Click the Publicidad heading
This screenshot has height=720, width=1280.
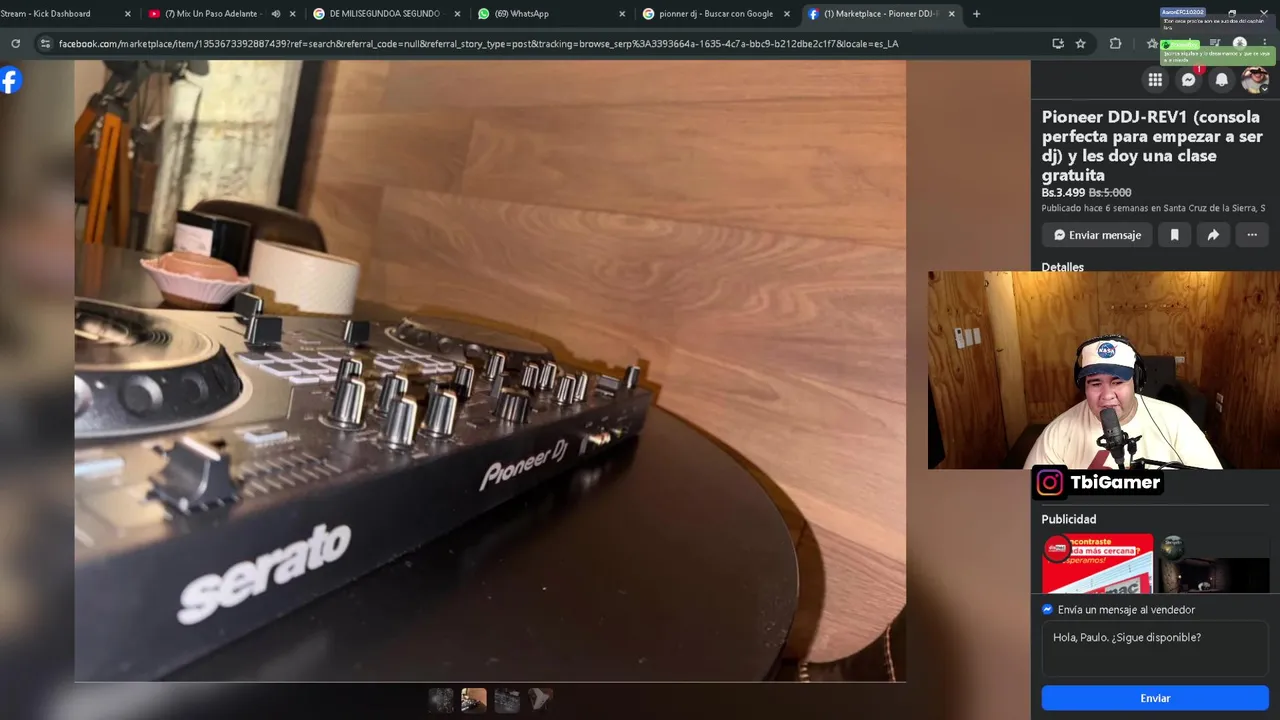1069,519
